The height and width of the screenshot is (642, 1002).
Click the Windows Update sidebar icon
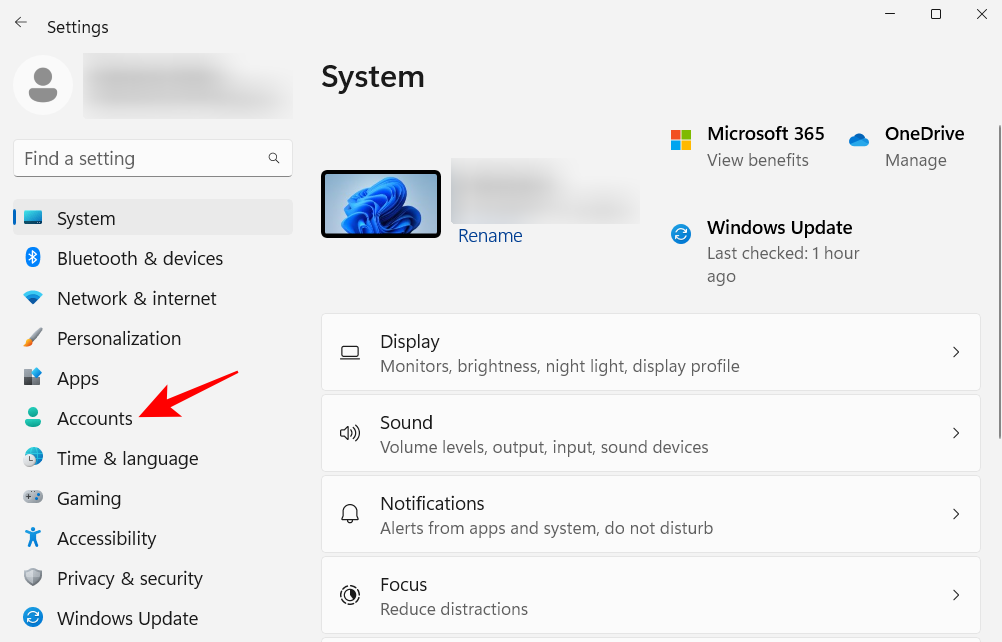coord(34,618)
